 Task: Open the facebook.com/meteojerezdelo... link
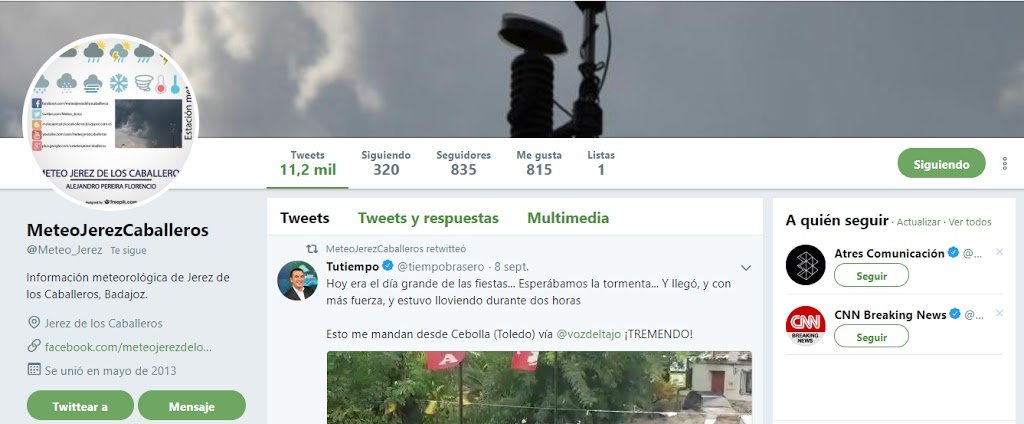coord(128,347)
